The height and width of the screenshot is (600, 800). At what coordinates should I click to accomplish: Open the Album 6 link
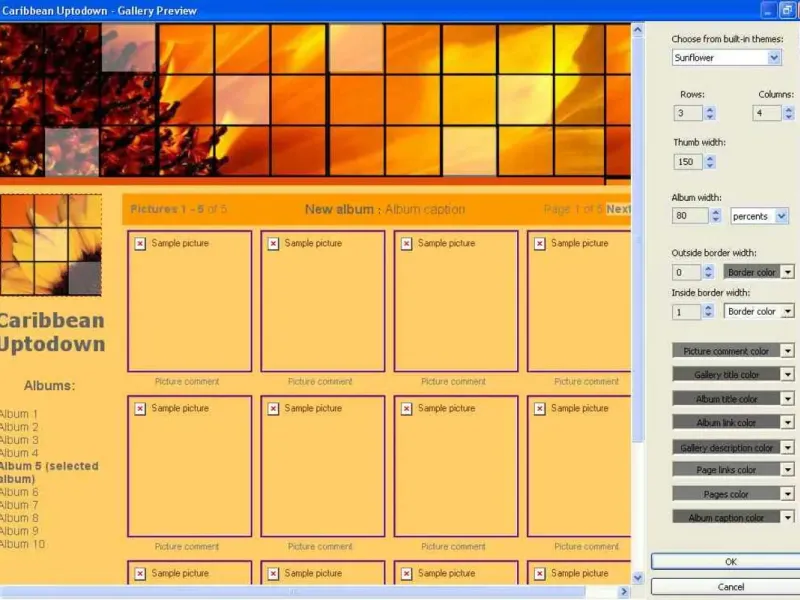coord(19,492)
